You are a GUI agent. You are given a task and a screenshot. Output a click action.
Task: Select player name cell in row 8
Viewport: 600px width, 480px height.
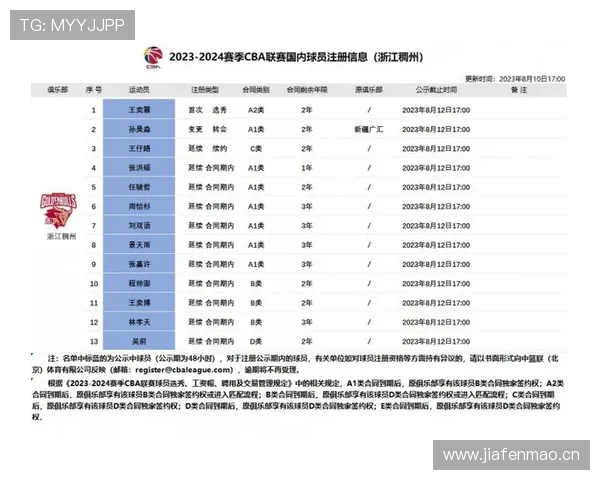pos(139,244)
